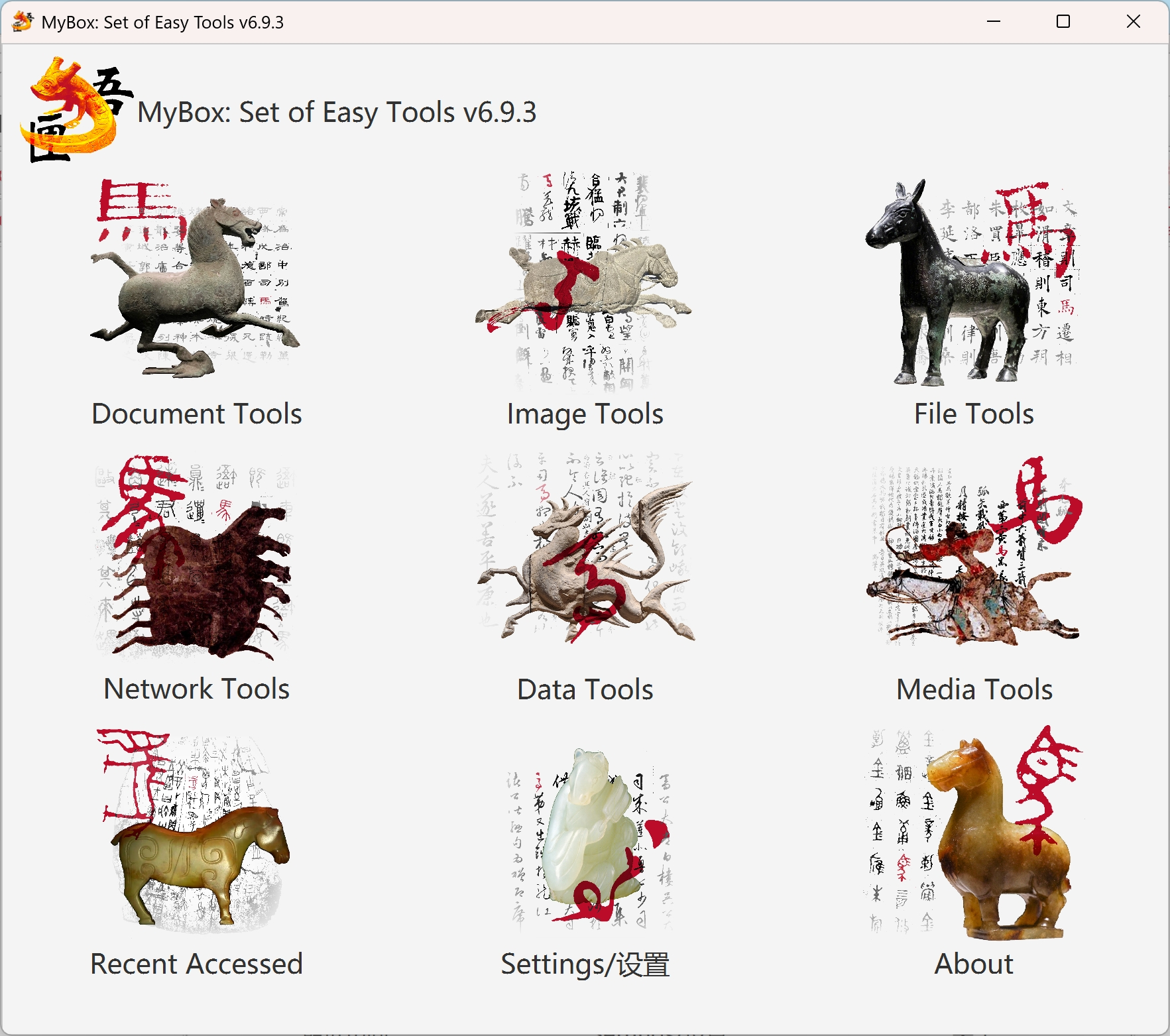The width and height of the screenshot is (1170, 1036).
Task: Click the MyBox dragon logo in header
Action: tap(74, 110)
